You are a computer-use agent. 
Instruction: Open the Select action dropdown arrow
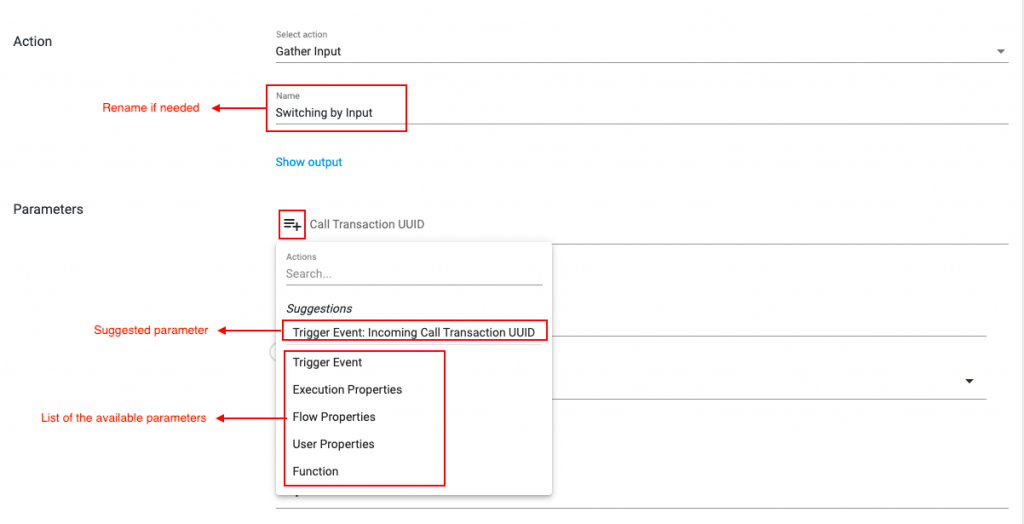point(1000,52)
